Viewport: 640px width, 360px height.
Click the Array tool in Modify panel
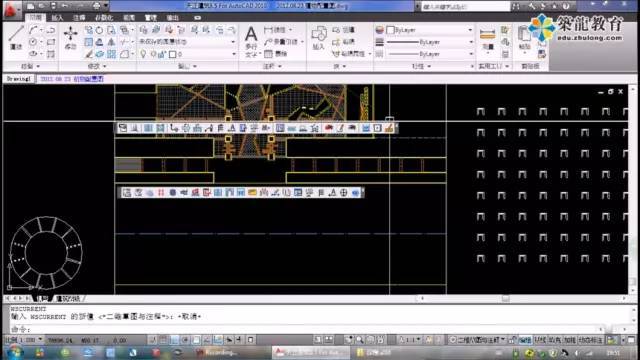coord(111,54)
